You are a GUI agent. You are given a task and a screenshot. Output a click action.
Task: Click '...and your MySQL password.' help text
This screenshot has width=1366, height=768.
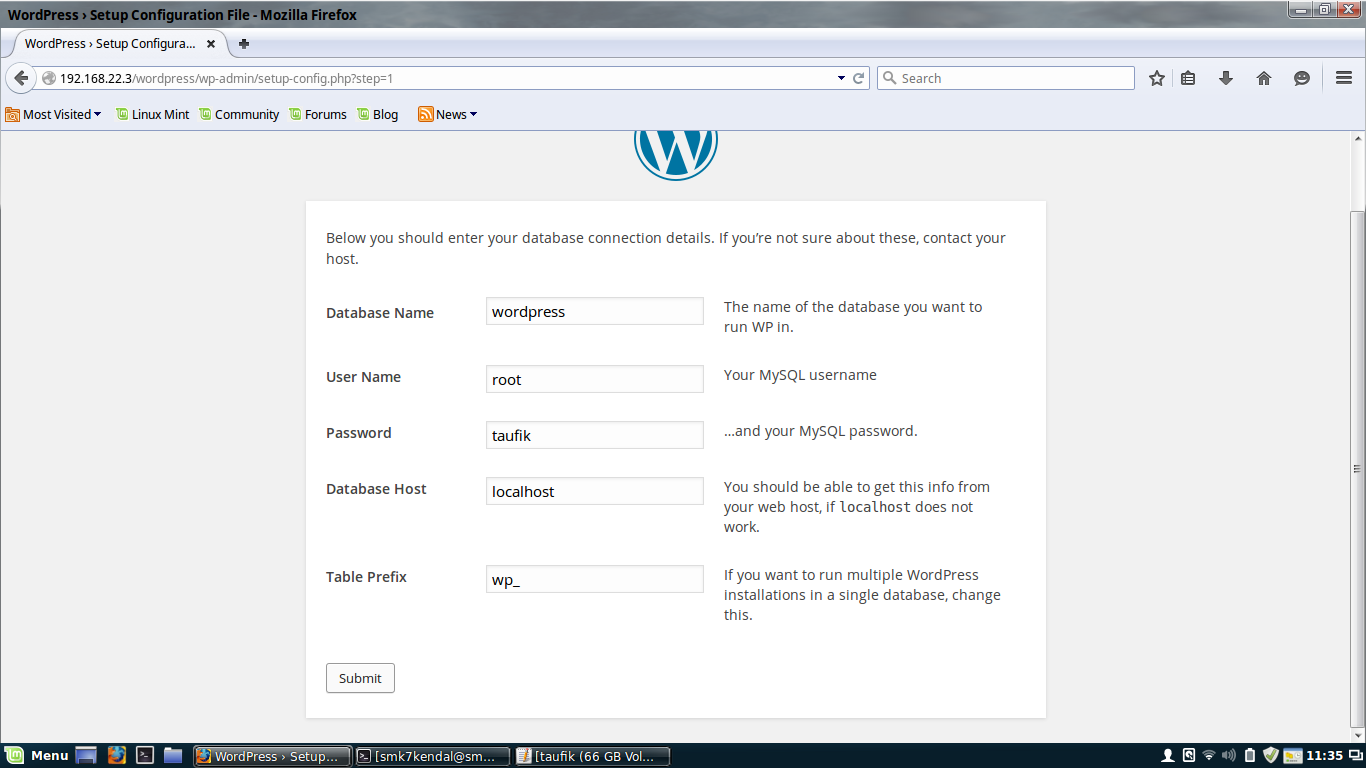tap(820, 431)
